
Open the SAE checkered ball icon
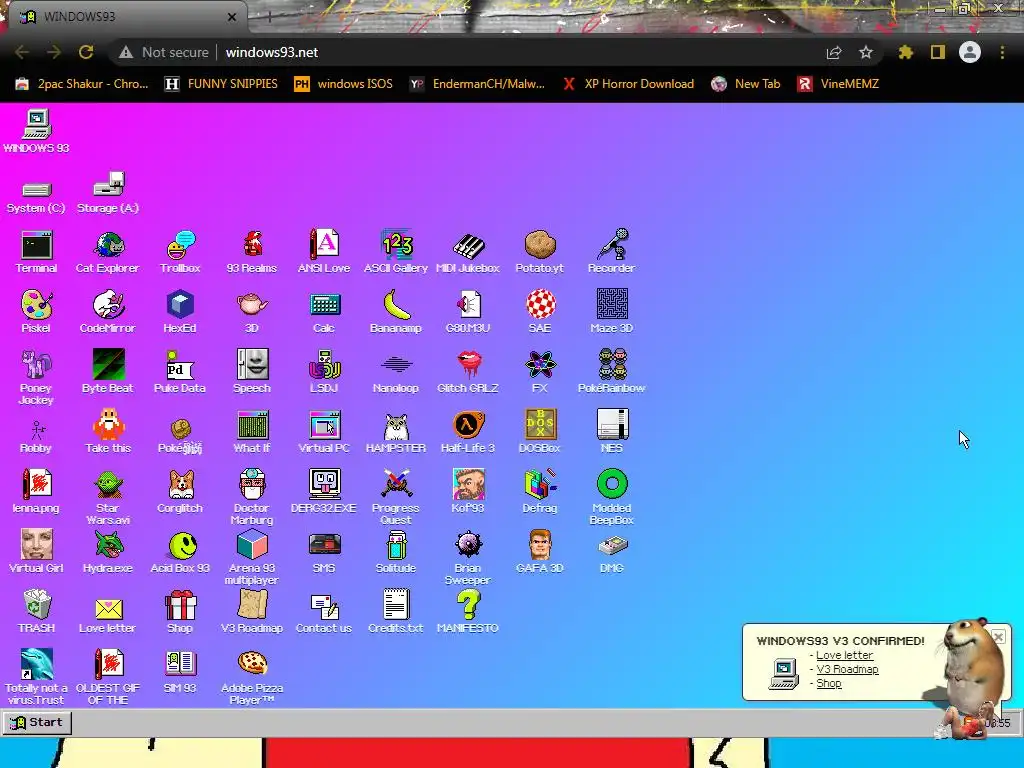coord(540,312)
